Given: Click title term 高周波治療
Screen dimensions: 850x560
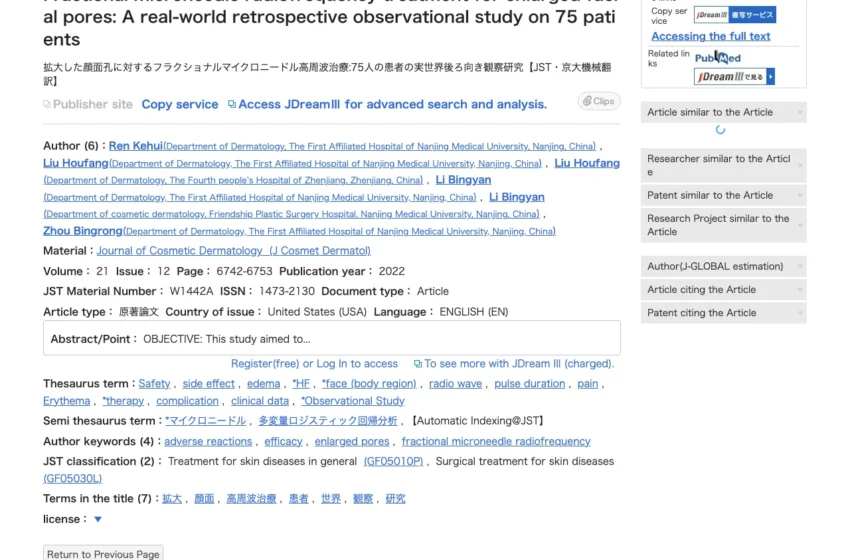Looking at the screenshot, I should (x=252, y=499).
